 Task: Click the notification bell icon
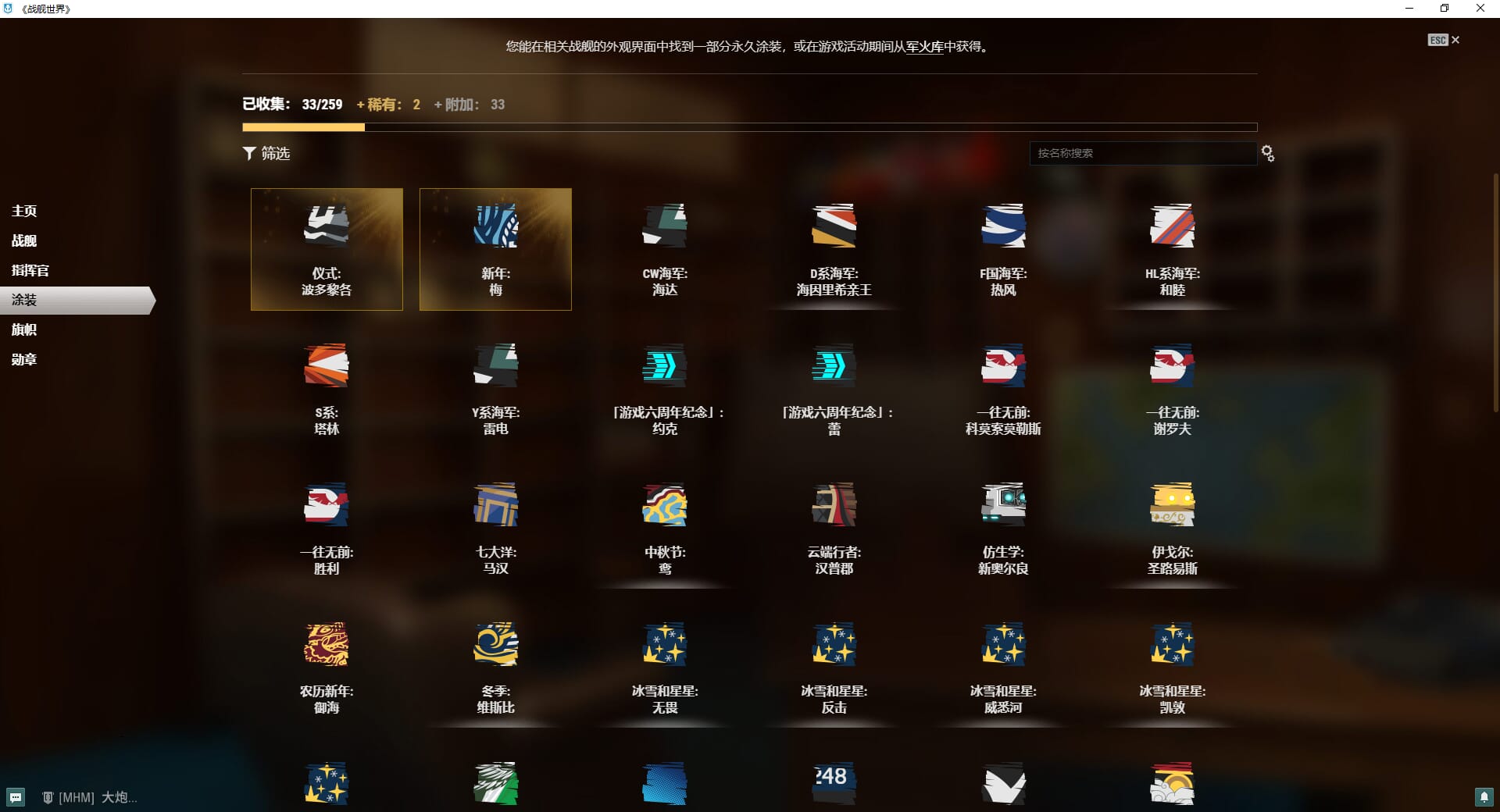tap(1484, 797)
